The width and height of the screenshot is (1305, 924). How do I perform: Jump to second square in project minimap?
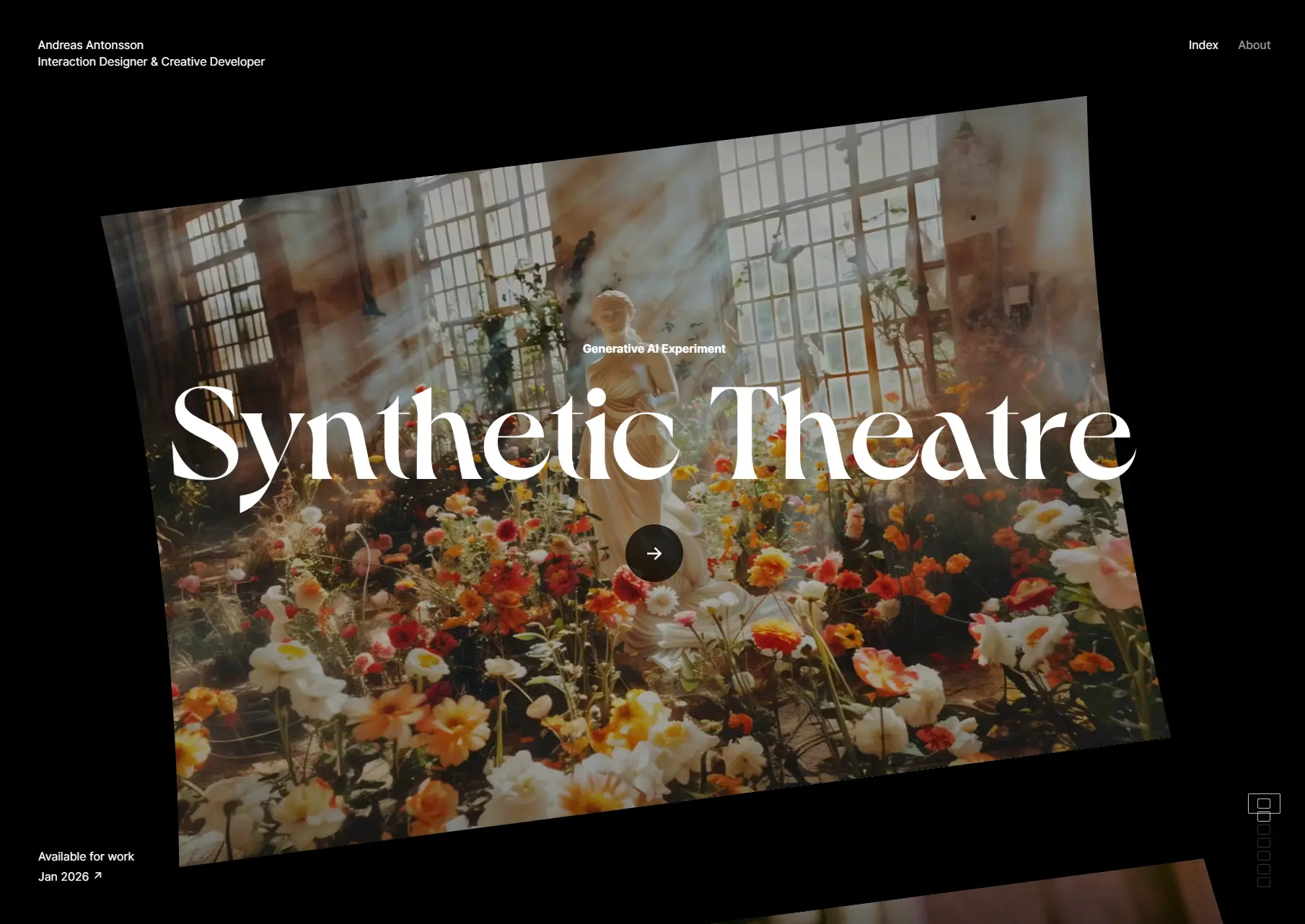[x=1264, y=817]
